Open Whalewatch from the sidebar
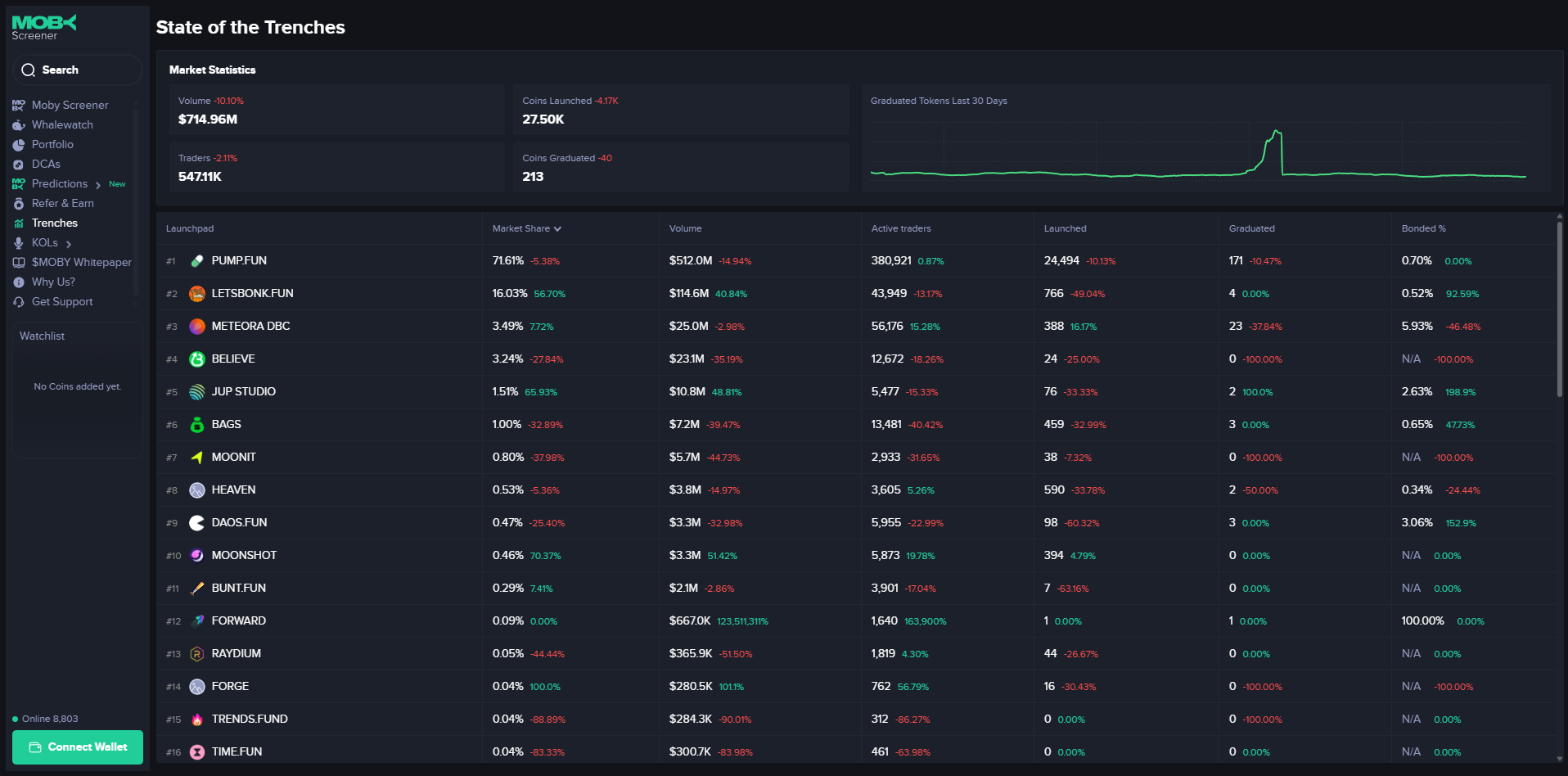 62,124
